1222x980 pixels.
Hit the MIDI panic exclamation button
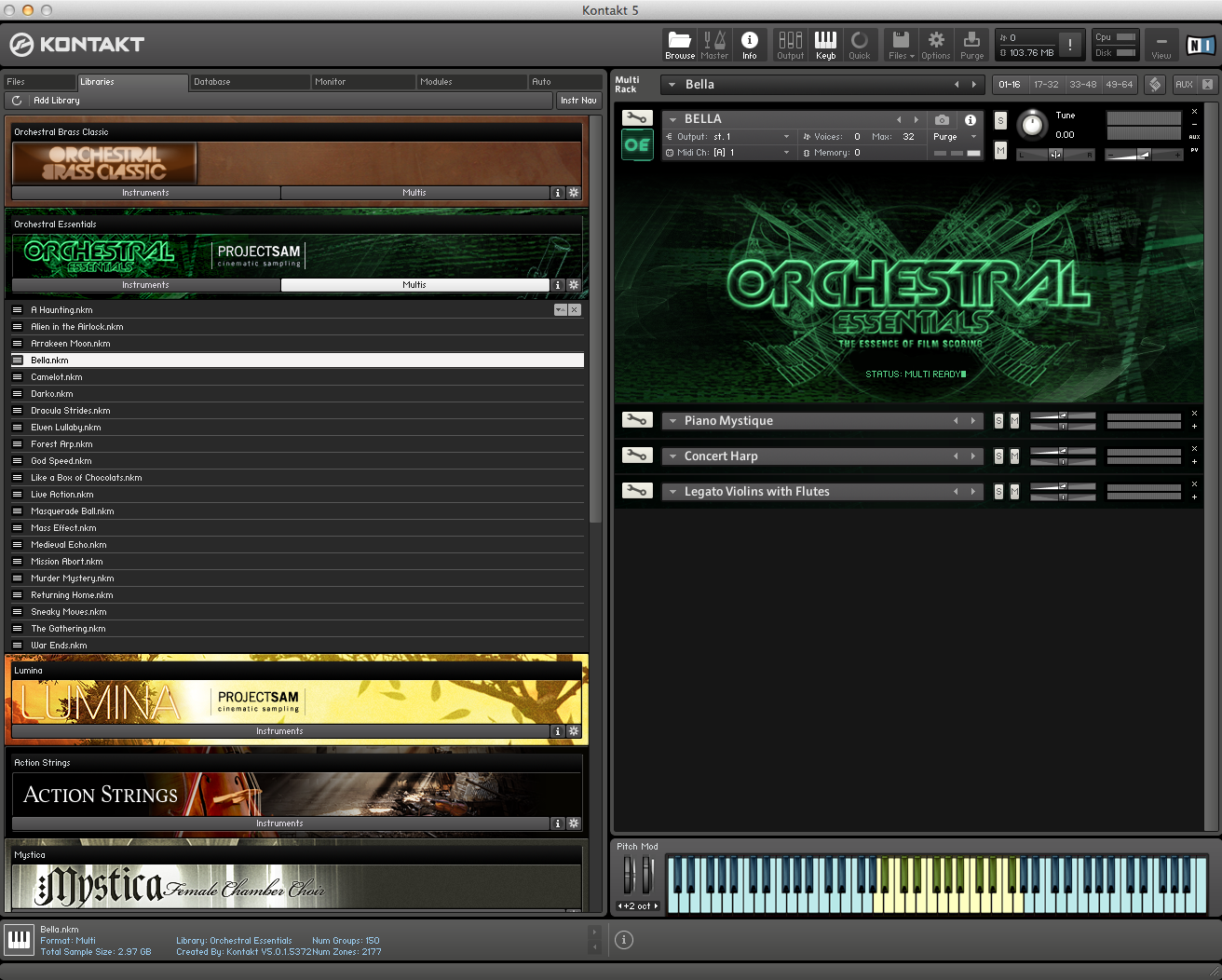[1070, 45]
